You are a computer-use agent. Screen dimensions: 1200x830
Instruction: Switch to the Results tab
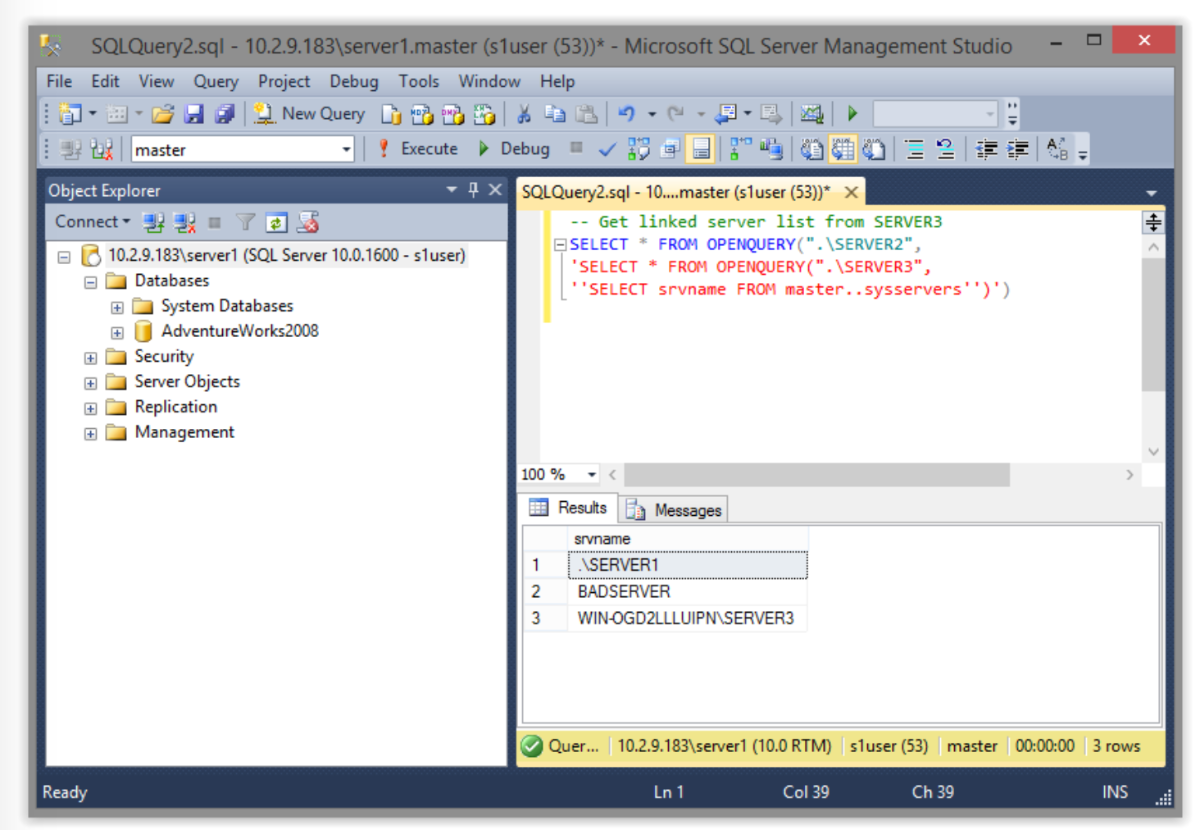pos(568,508)
